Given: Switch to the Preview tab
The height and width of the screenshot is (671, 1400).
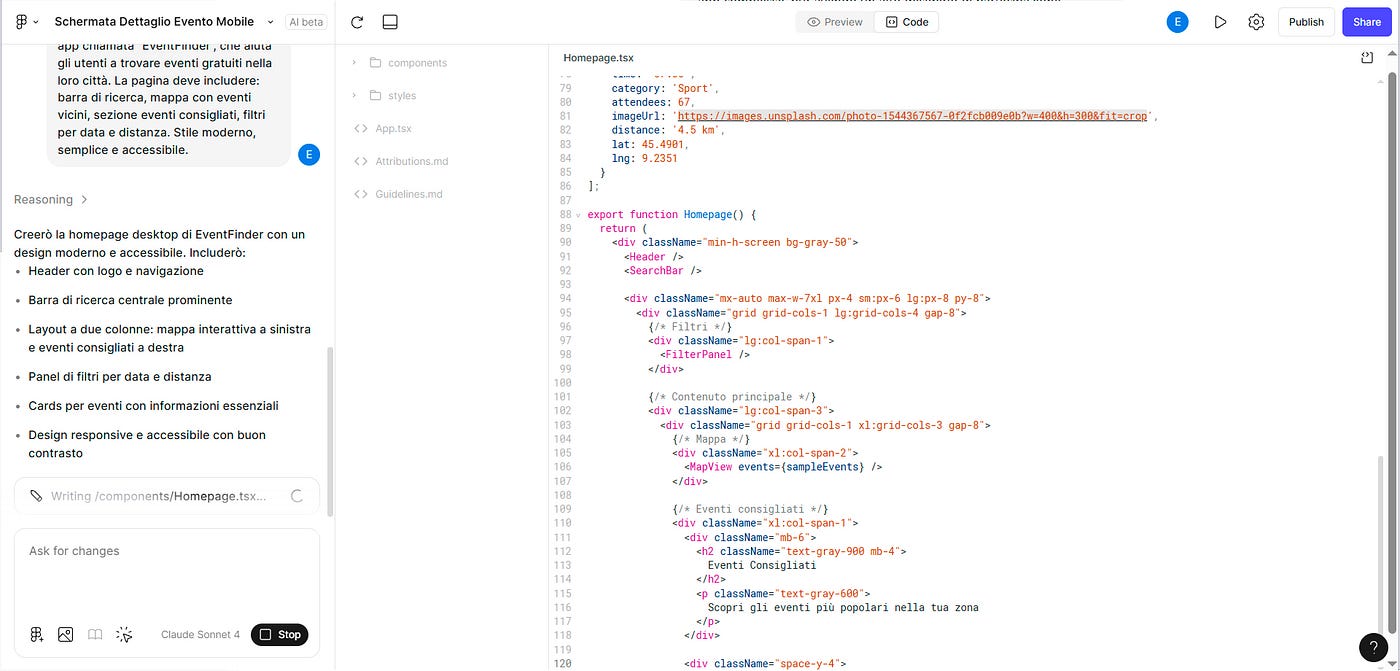Looking at the screenshot, I should tap(835, 22).
